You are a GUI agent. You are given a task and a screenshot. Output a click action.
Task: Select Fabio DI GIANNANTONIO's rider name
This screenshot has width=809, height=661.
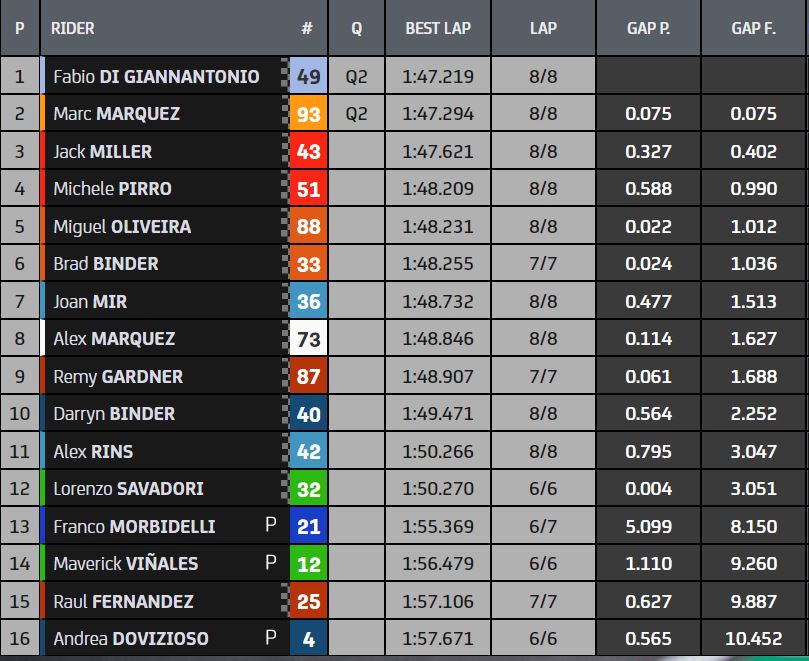click(156, 77)
